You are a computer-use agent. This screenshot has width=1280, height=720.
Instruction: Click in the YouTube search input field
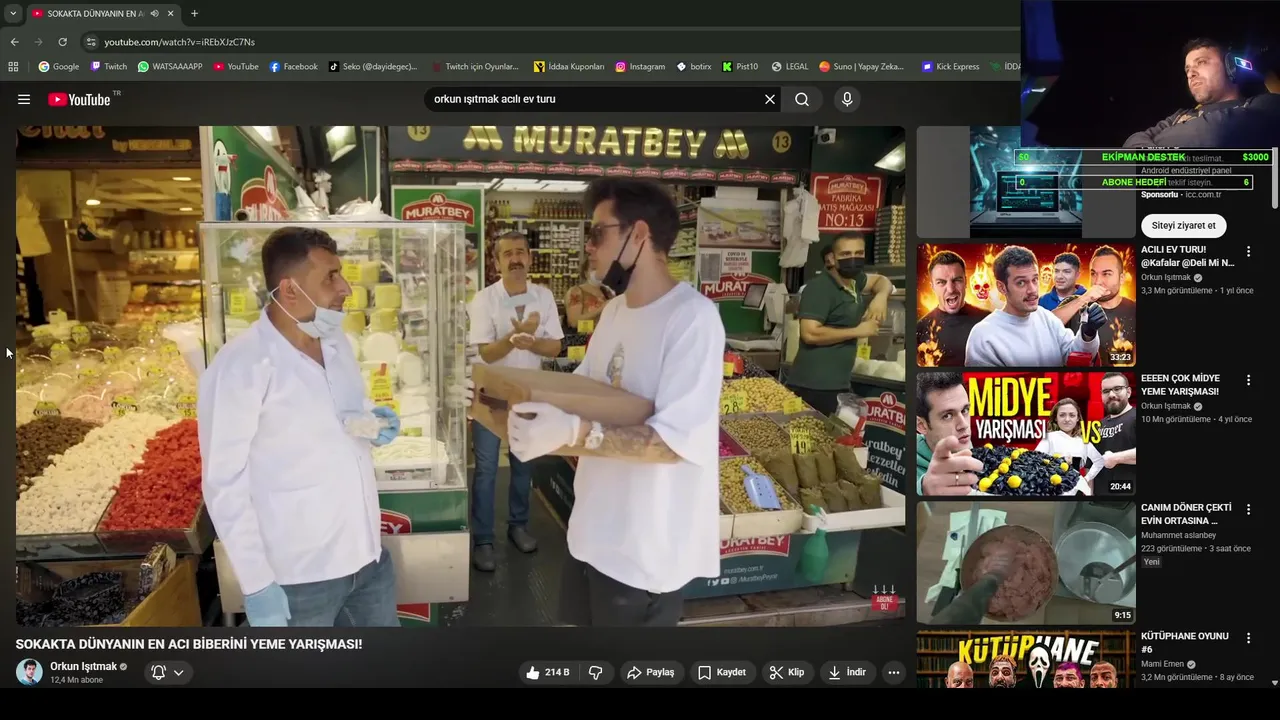click(x=594, y=99)
